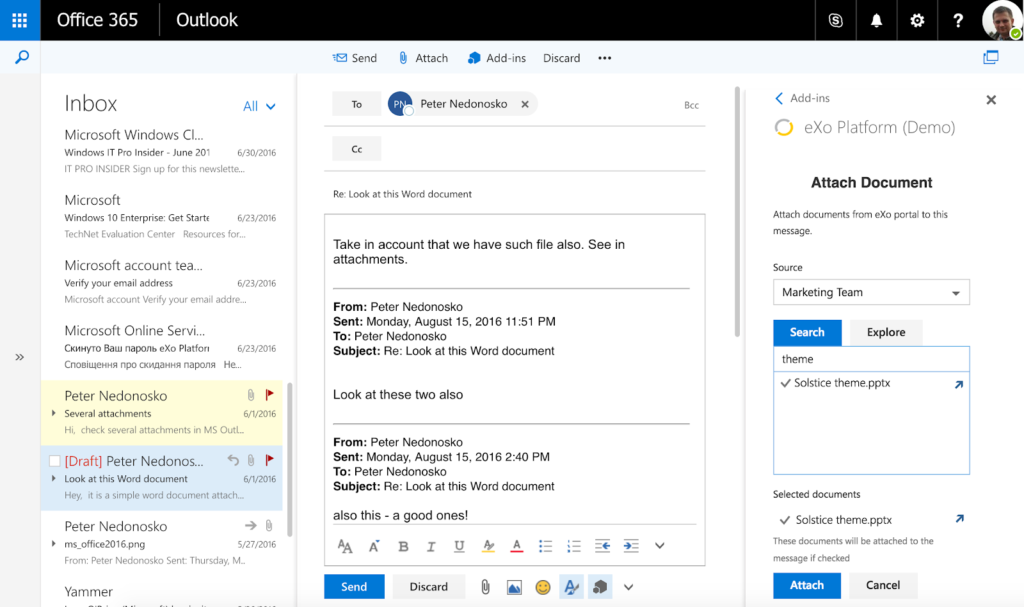This screenshot has width=1024, height=607.
Task: Pick the text highlight color
Action: pos(488,546)
